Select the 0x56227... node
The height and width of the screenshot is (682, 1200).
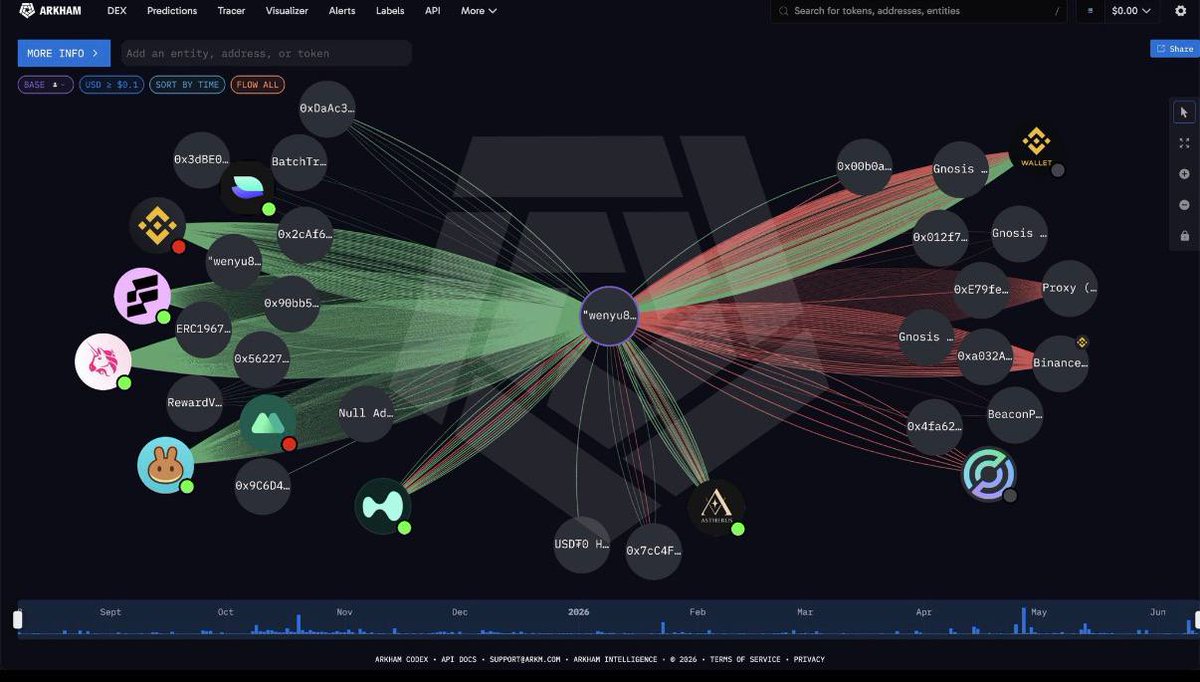pos(261,358)
